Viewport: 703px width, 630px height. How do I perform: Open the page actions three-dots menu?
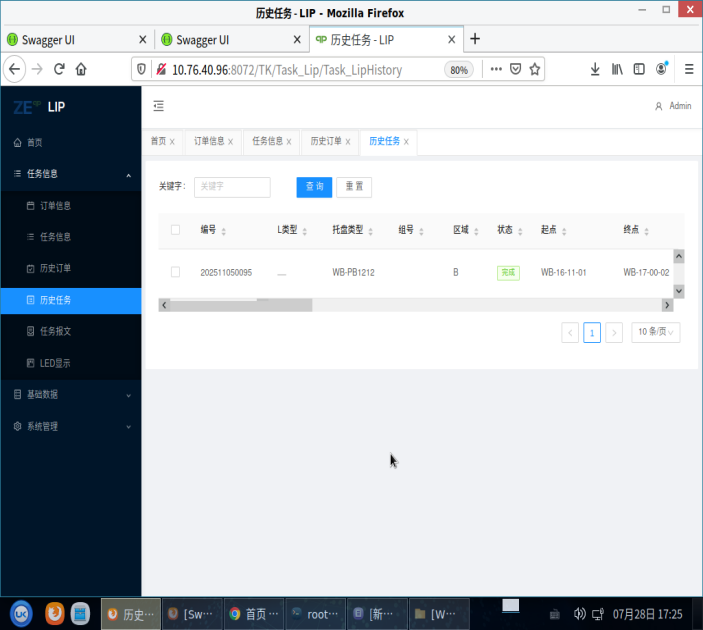click(x=496, y=69)
